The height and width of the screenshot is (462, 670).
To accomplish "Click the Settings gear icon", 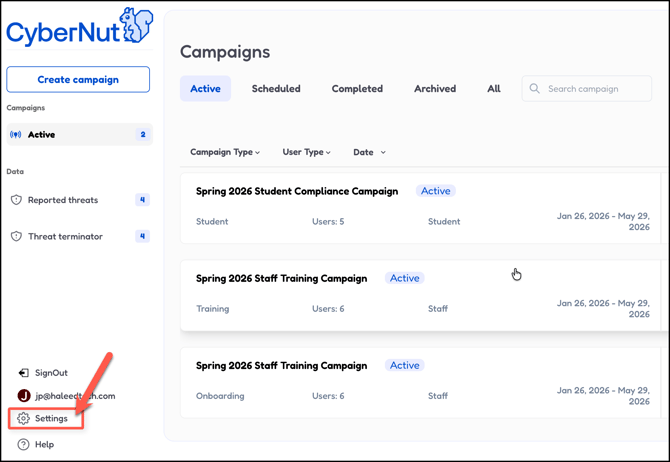I will pyautogui.click(x=23, y=418).
